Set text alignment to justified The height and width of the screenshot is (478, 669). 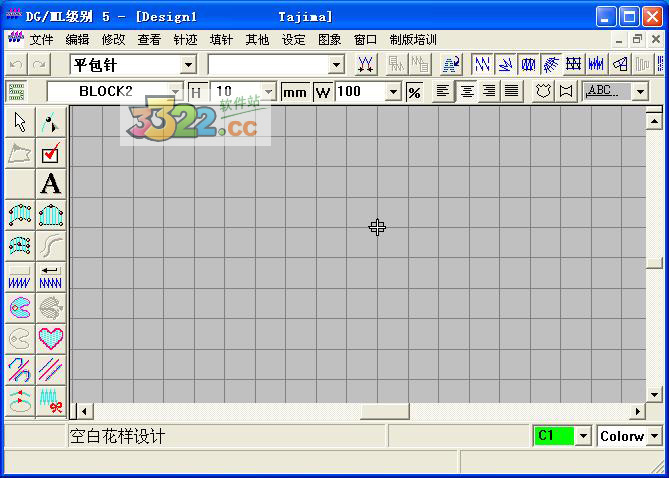click(512, 91)
